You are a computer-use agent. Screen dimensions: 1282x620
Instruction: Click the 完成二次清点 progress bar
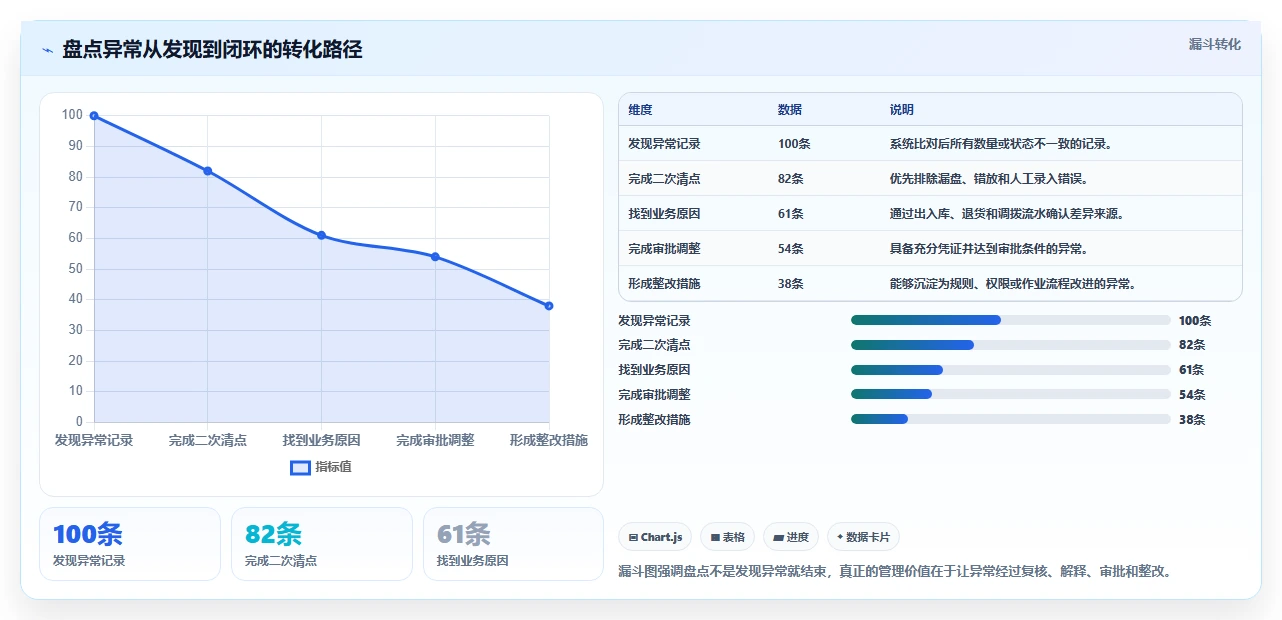1010,345
